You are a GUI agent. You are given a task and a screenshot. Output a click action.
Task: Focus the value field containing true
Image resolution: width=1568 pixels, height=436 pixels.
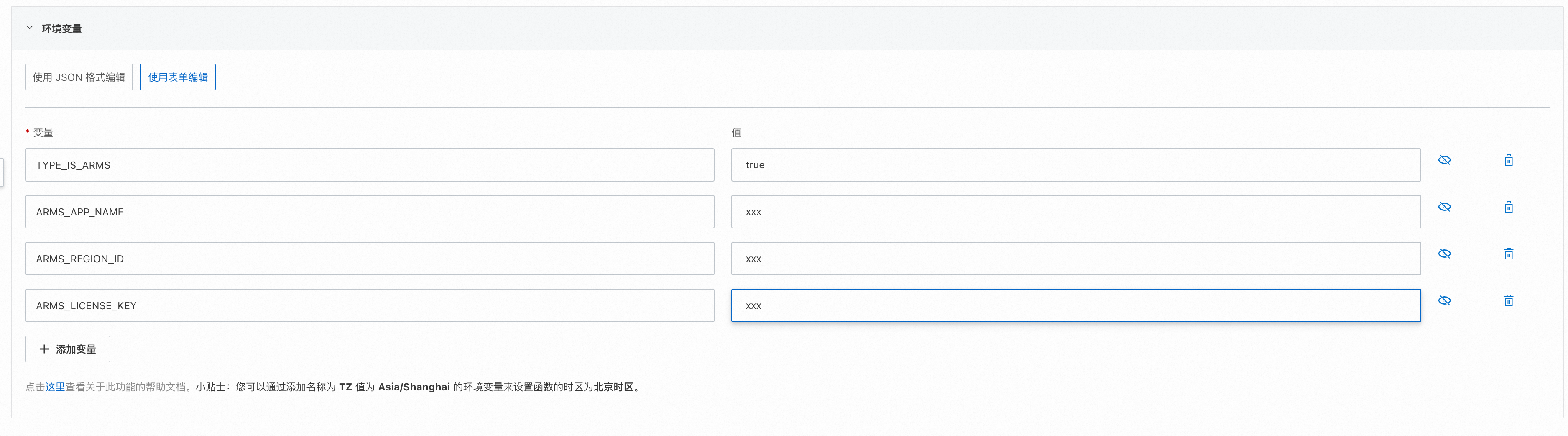pos(1075,165)
